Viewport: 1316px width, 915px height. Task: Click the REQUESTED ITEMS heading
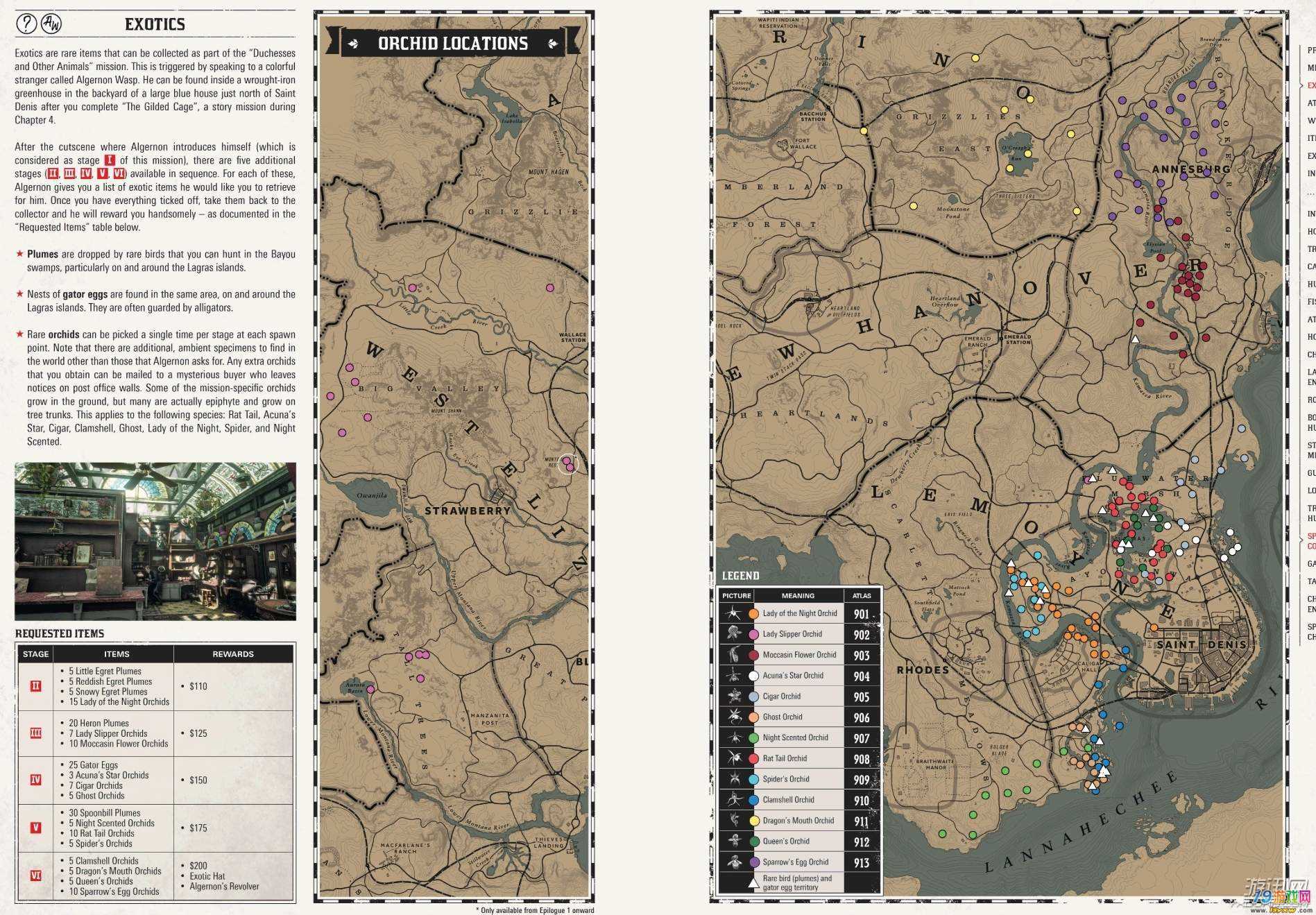60,633
